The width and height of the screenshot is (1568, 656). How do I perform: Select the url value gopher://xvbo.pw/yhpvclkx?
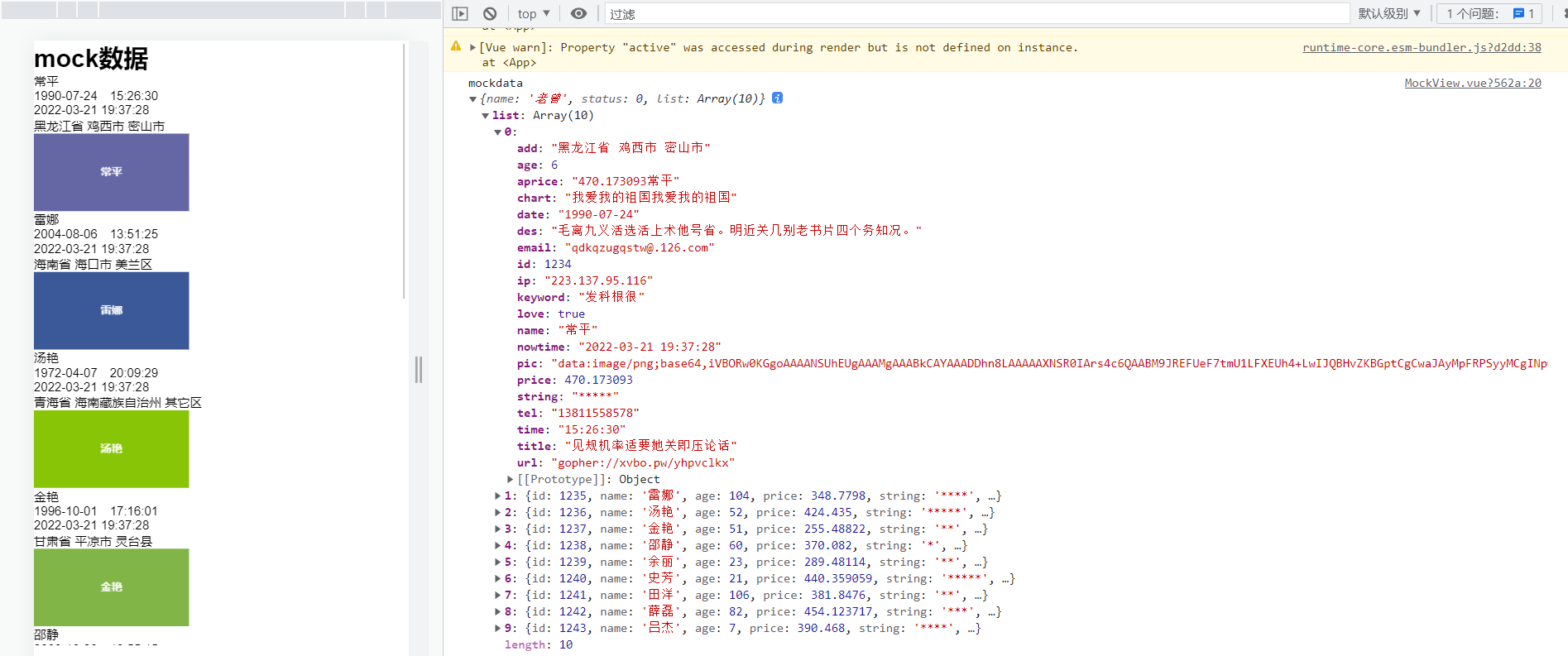pos(643,462)
